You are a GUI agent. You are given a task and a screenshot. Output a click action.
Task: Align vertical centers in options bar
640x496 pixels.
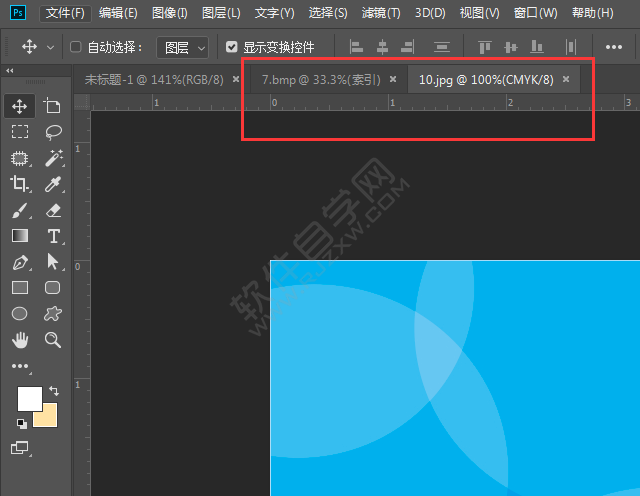click(511, 47)
